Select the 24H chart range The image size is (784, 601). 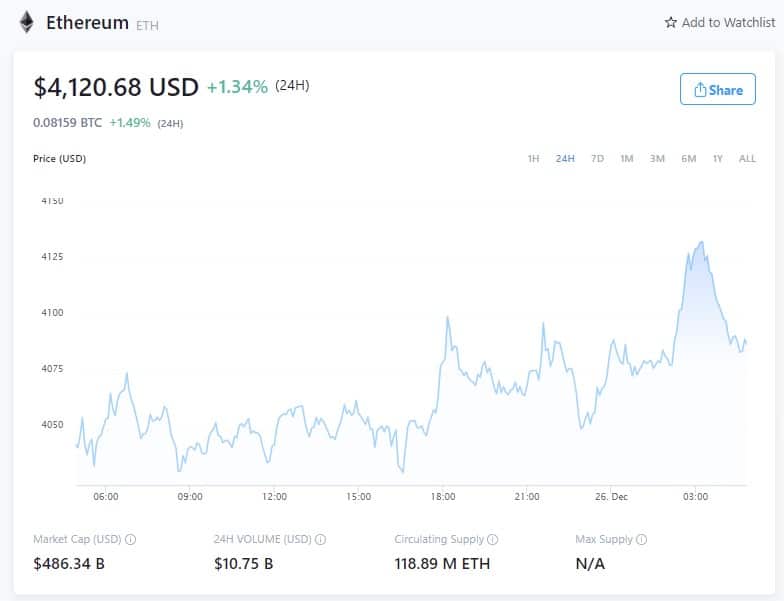pos(565,158)
